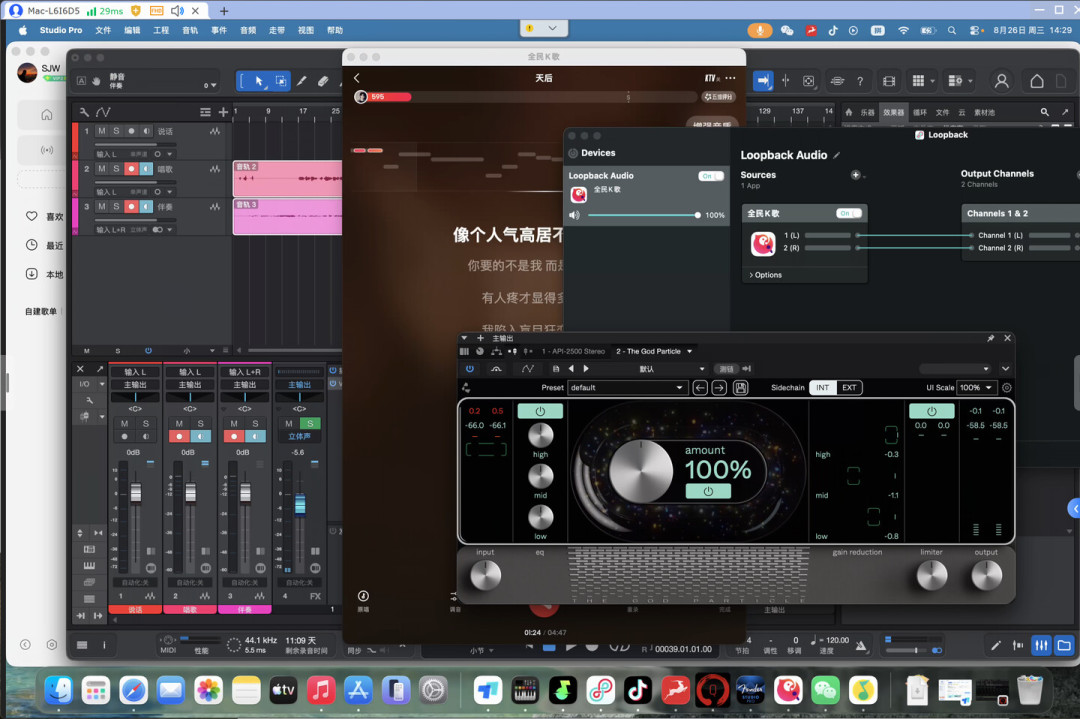
Task: Switch to the 素材池 browser tab
Action: pos(984,112)
